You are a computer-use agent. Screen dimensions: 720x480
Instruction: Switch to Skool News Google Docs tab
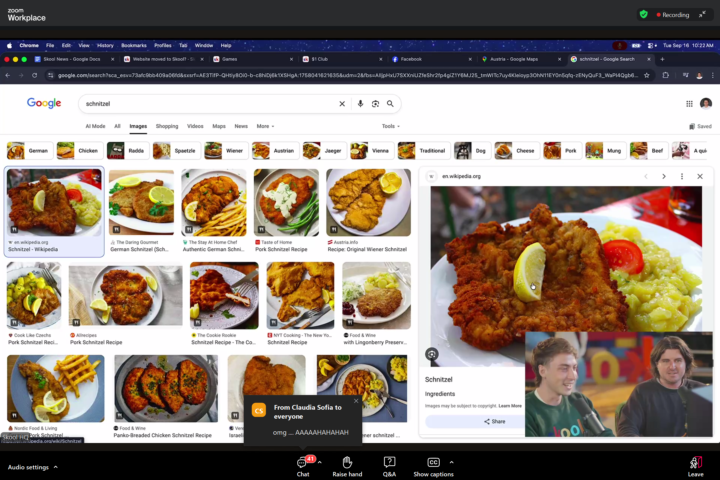(72, 59)
